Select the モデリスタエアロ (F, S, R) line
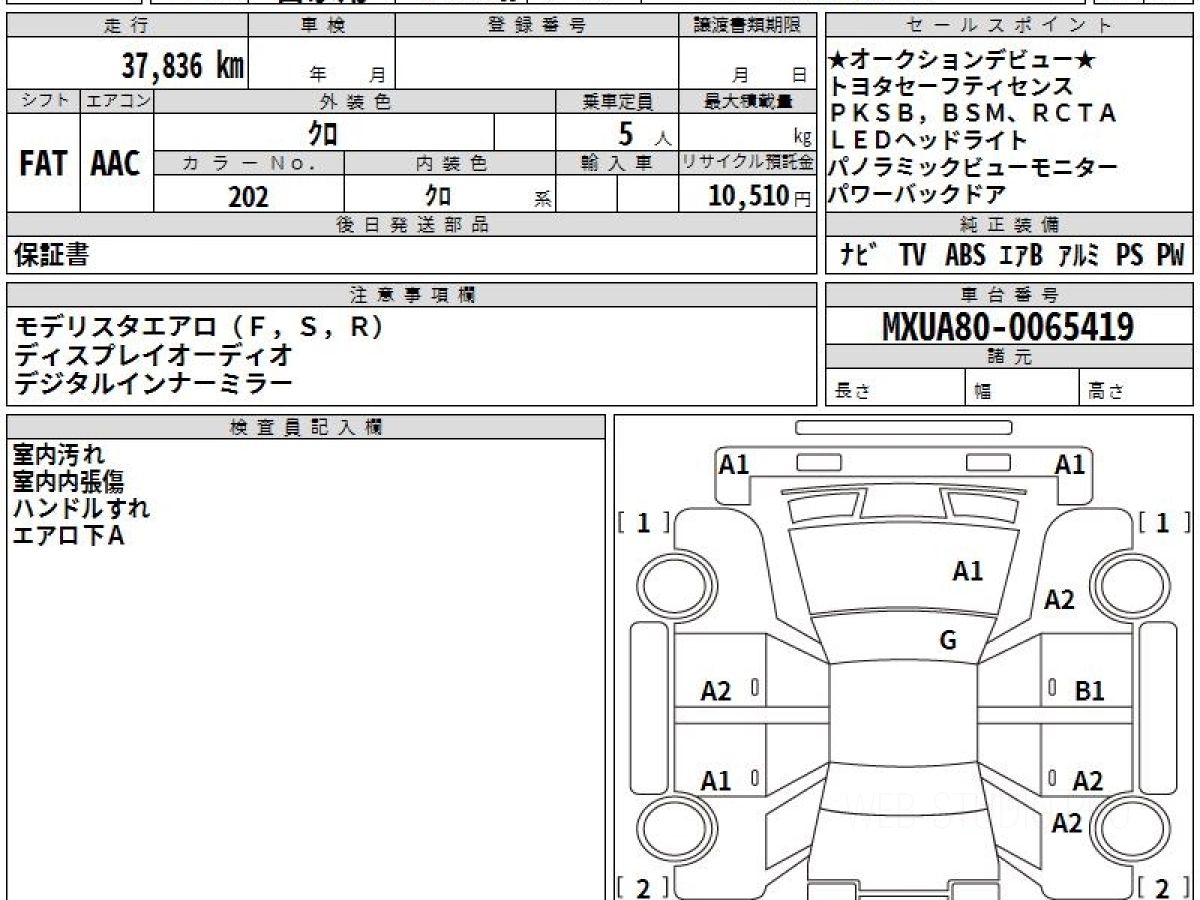1200x900 pixels. pos(200,327)
